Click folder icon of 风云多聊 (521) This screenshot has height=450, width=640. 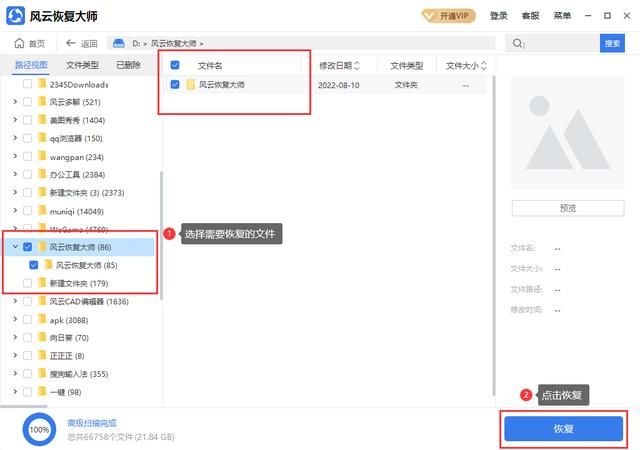[x=42, y=102]
